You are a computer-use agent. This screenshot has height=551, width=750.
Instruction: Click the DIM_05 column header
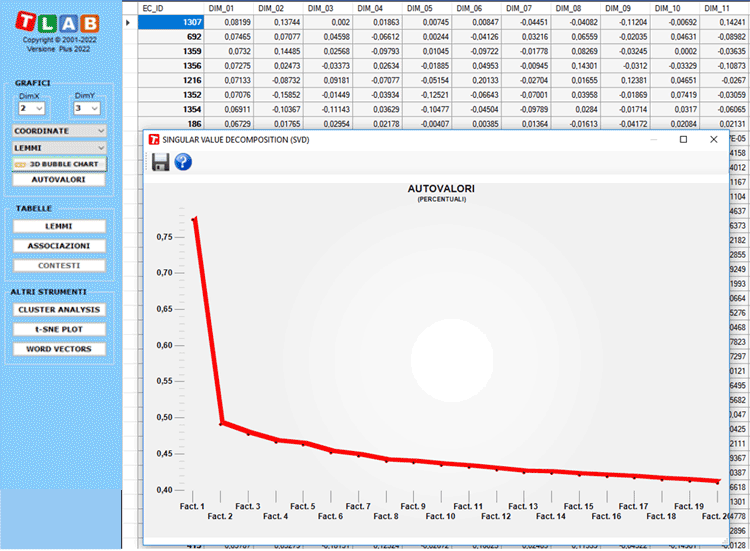427,9
